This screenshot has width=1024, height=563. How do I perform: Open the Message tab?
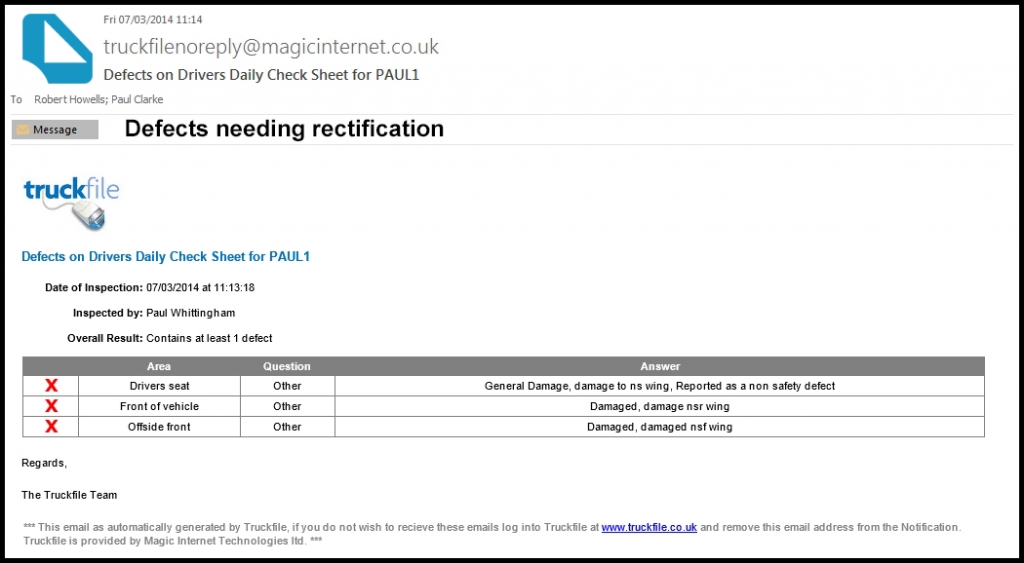point(55,129)
